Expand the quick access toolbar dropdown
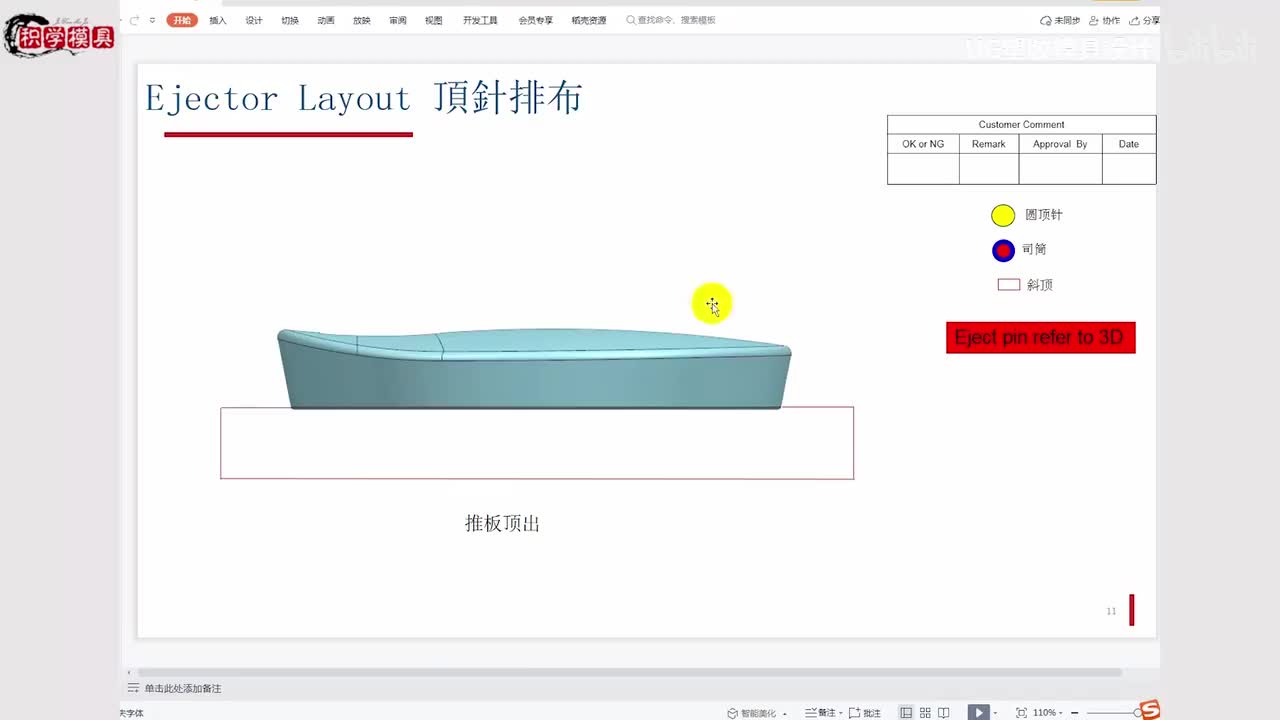This screenshot has width=1280, height=720. (152, 20)
